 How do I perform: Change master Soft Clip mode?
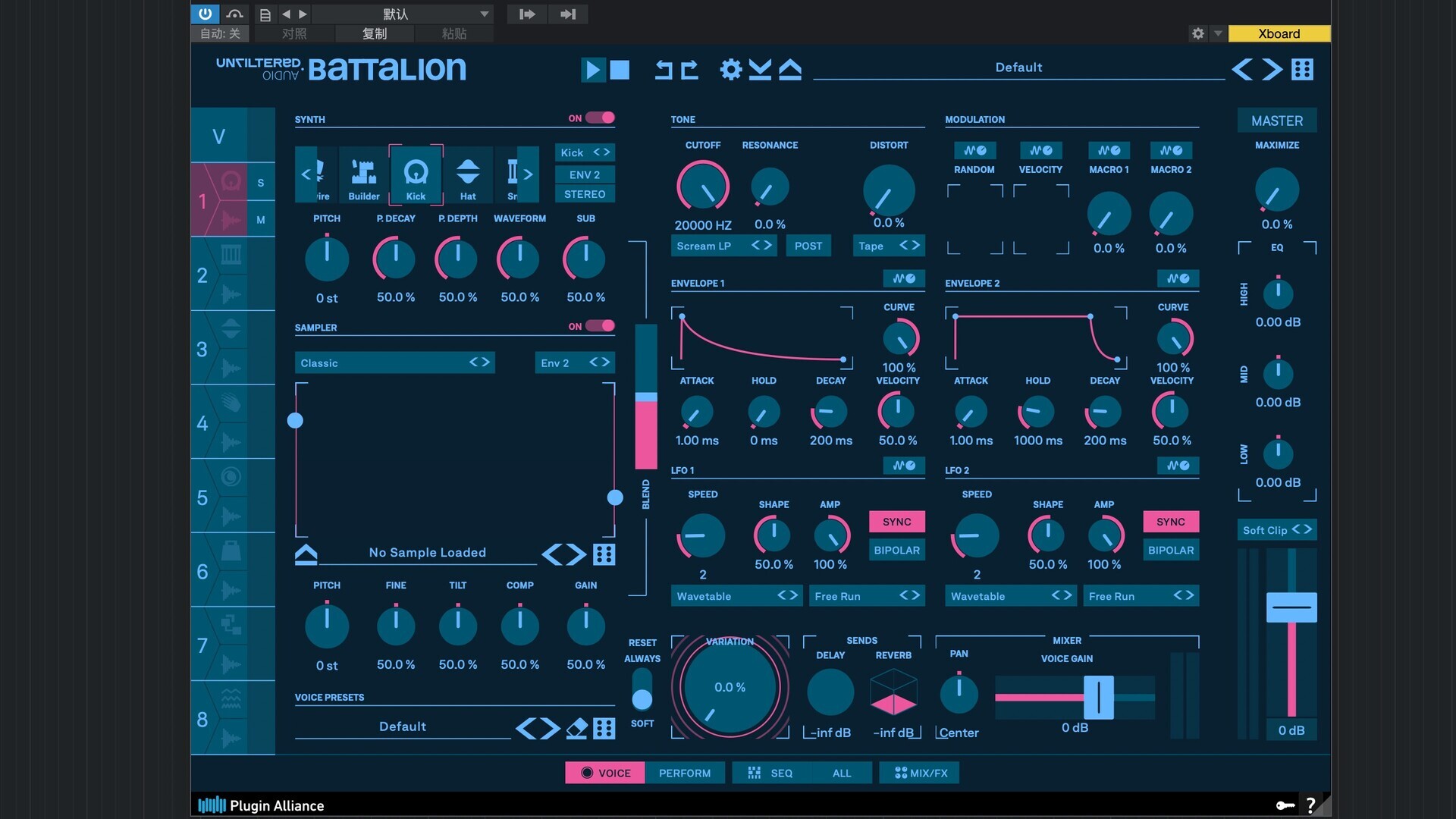click(x=1277, y=530)
